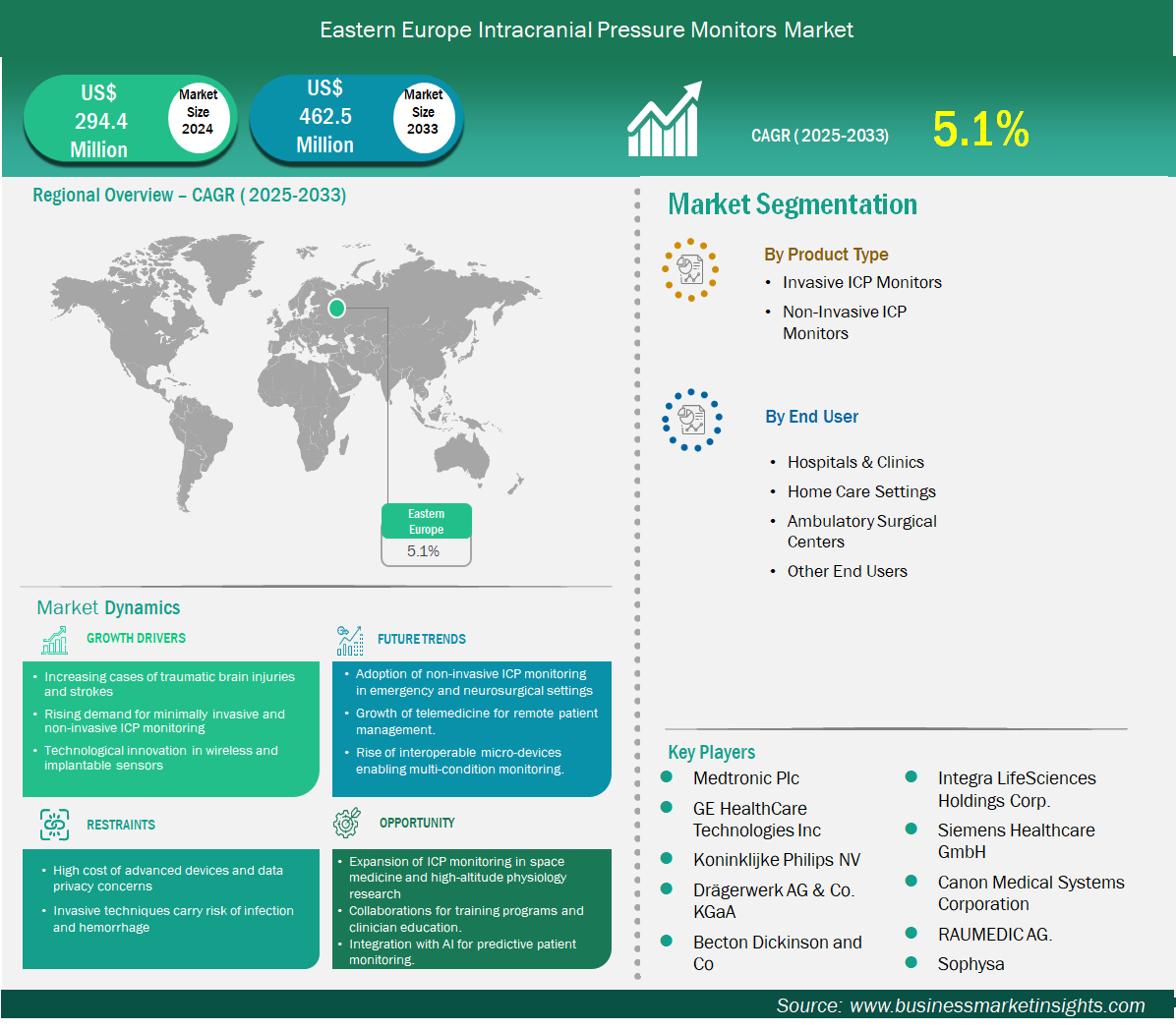Screen dimensions: 1176x1030
Task: Click the growth chart arrow icon
Action: [x=665, y=121]
